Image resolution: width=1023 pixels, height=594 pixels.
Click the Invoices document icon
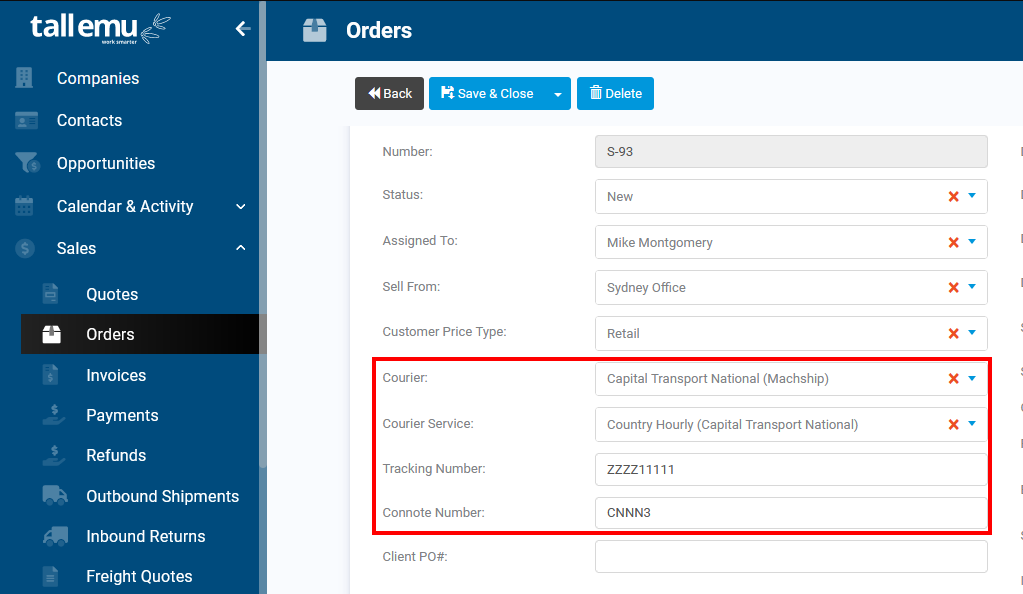pos(50,375)
